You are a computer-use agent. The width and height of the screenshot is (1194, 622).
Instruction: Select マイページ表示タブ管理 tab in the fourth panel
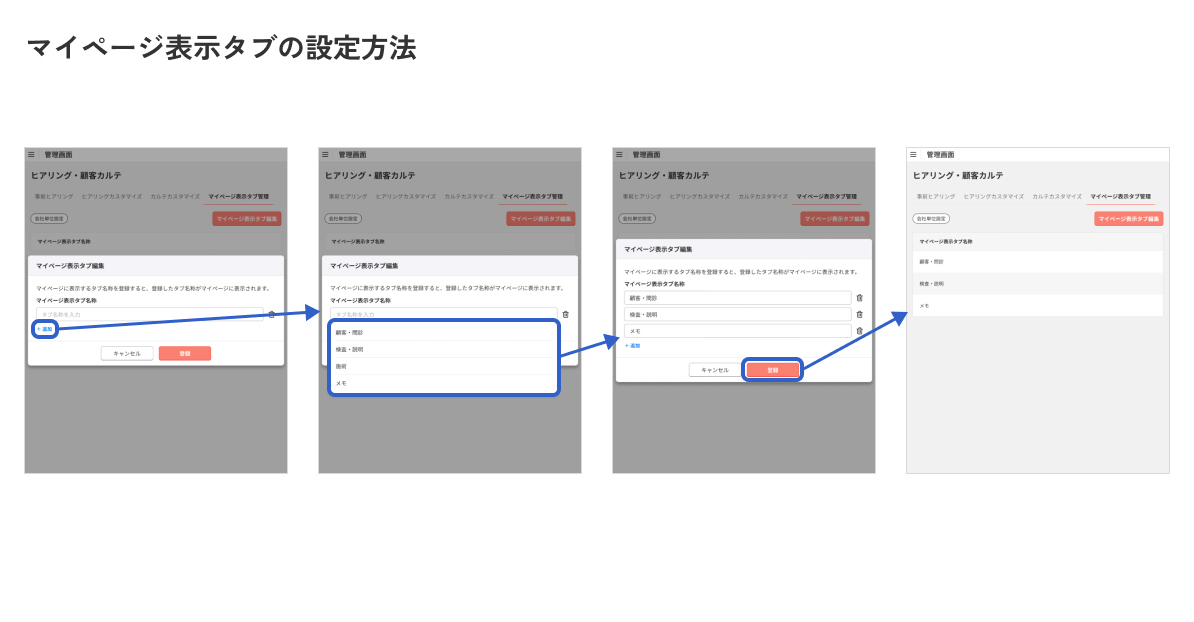pos(1121,196)
